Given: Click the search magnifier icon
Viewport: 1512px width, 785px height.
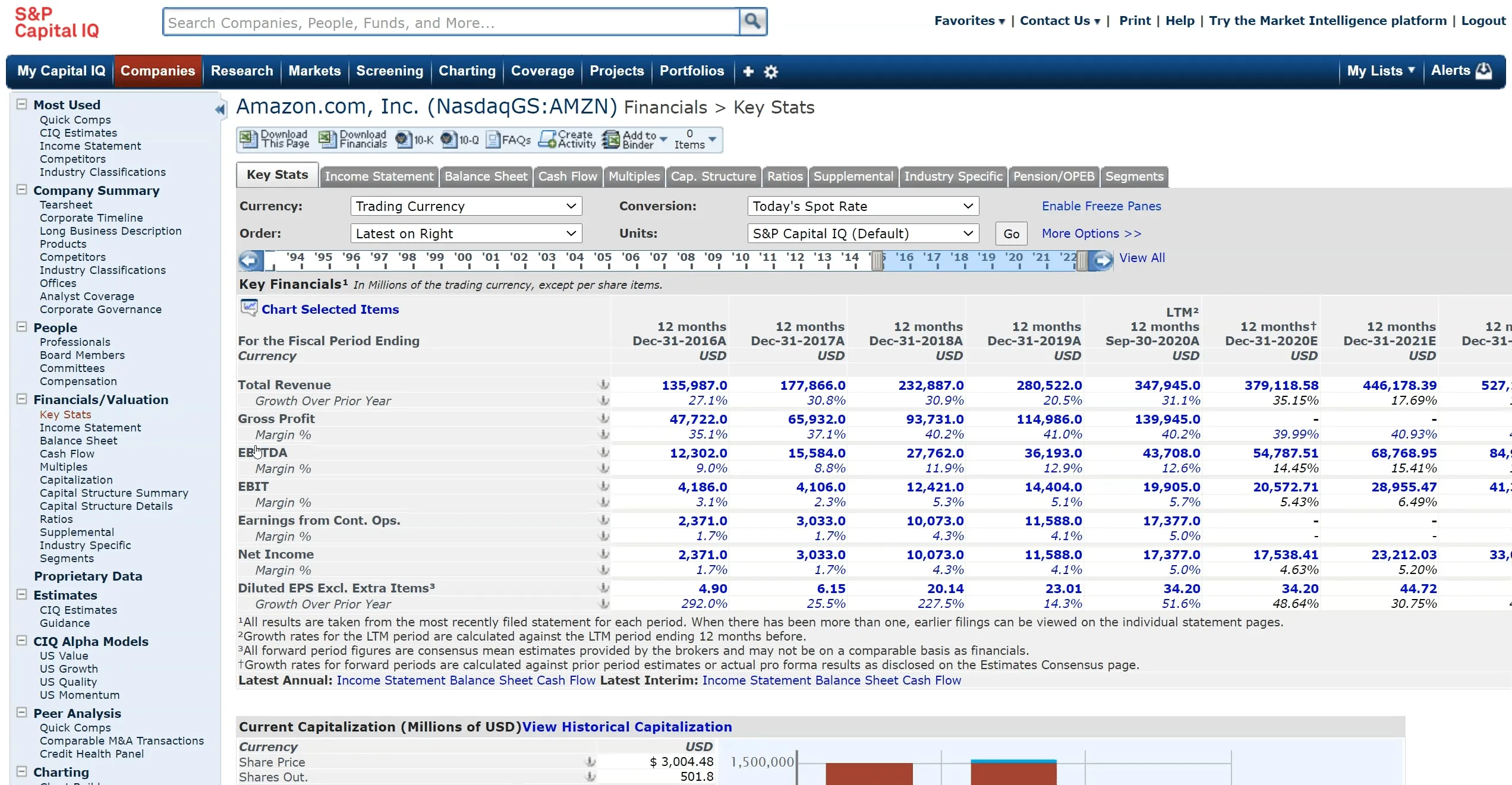Looking at the screenshot, I should click(x=752, y=22).
